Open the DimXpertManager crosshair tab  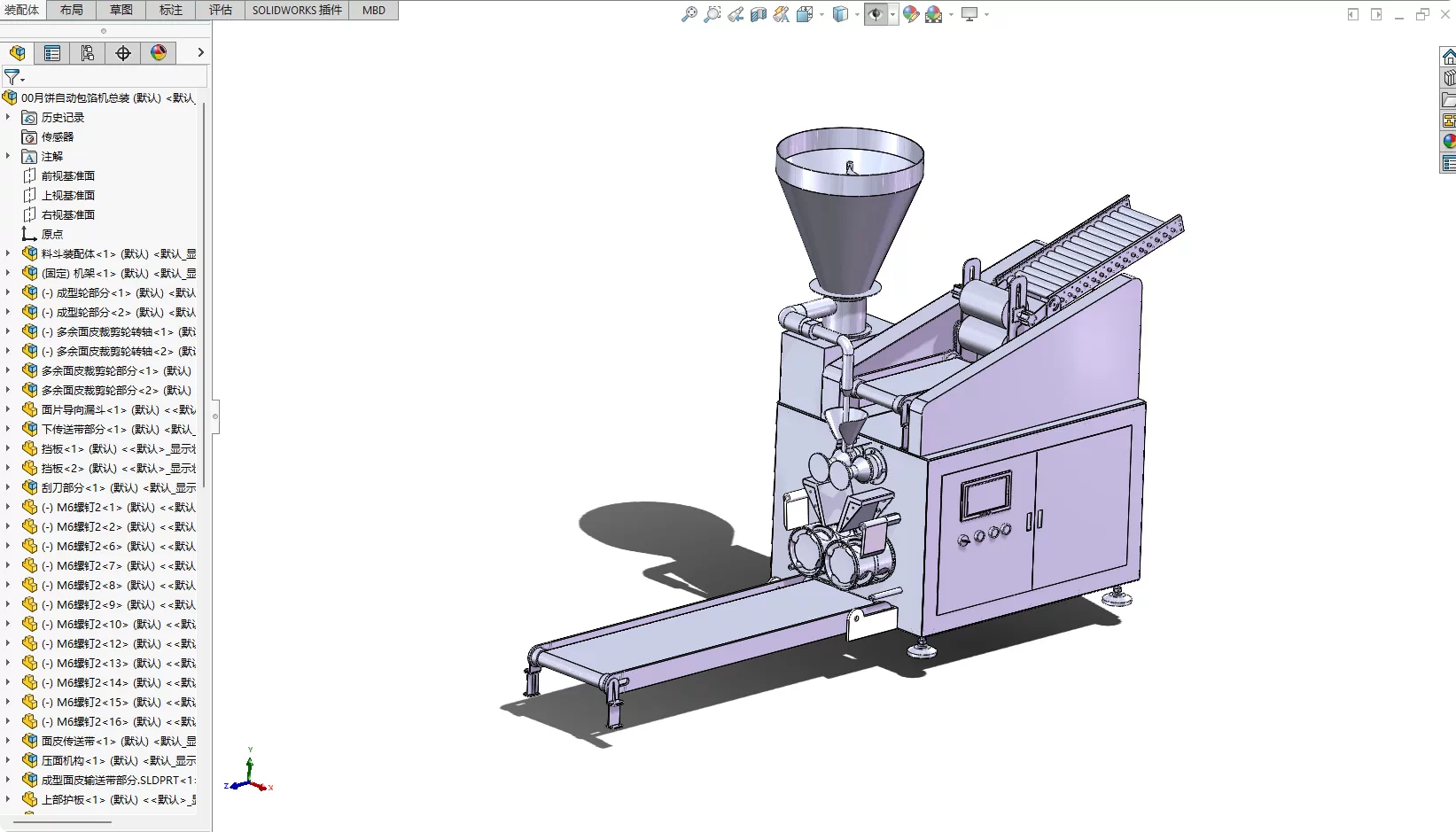123,53
